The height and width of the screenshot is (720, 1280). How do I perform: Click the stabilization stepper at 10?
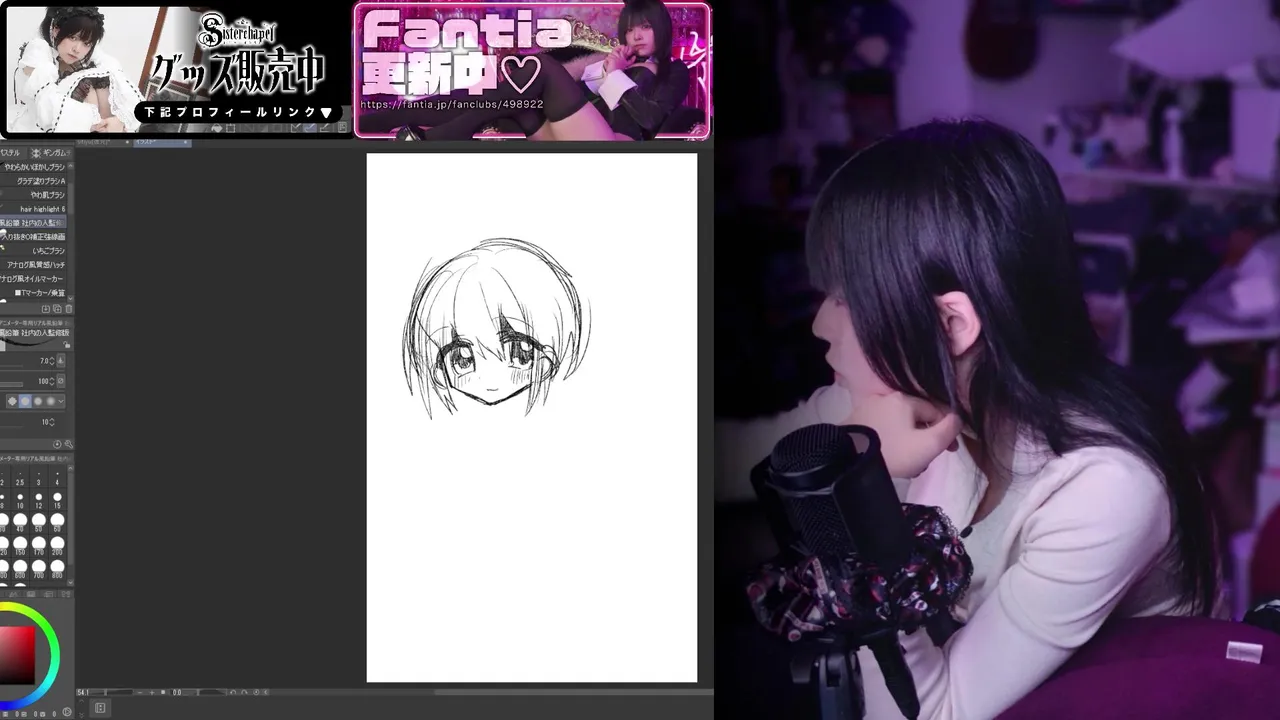click(52, 422)
